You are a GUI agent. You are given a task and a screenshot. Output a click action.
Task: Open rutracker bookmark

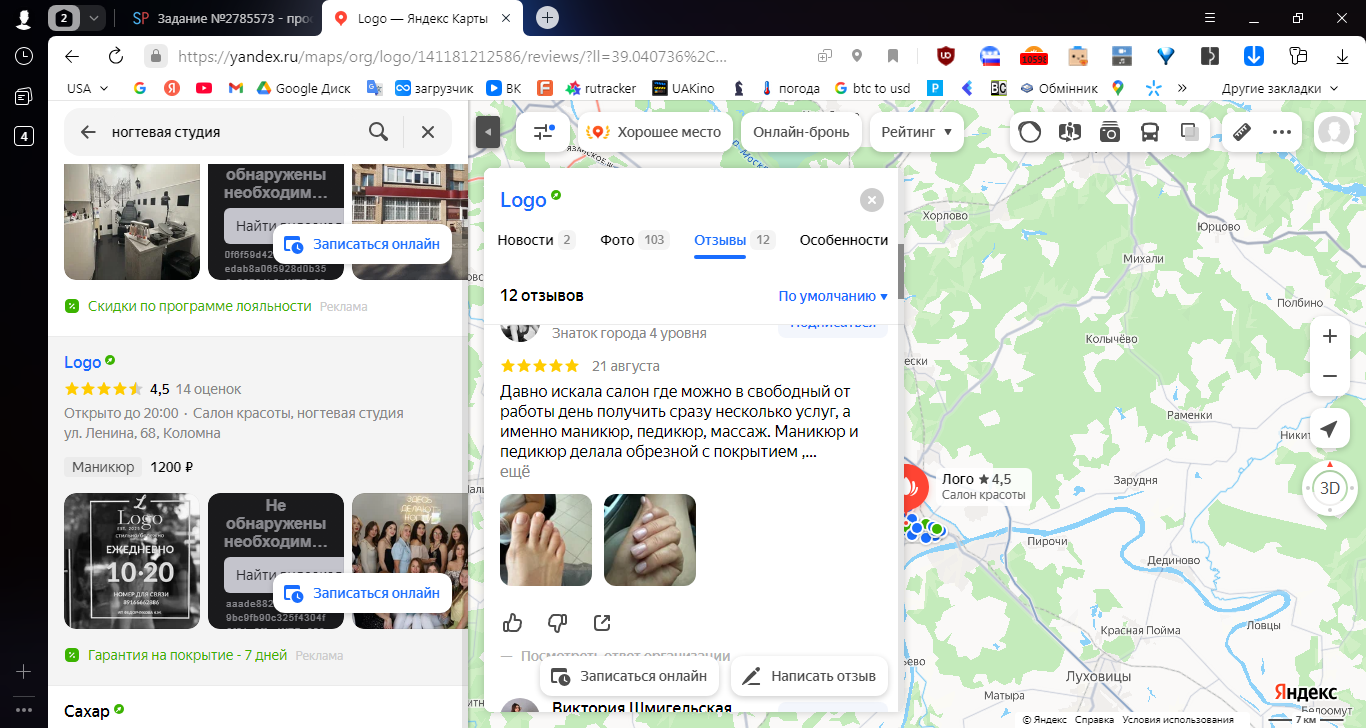[x=600, y=88]
